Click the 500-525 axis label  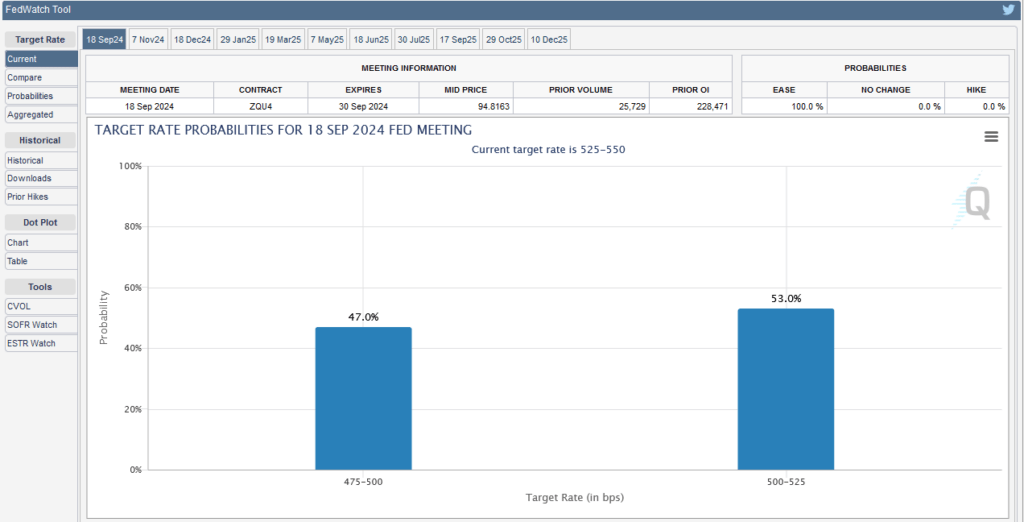(786, 481)
